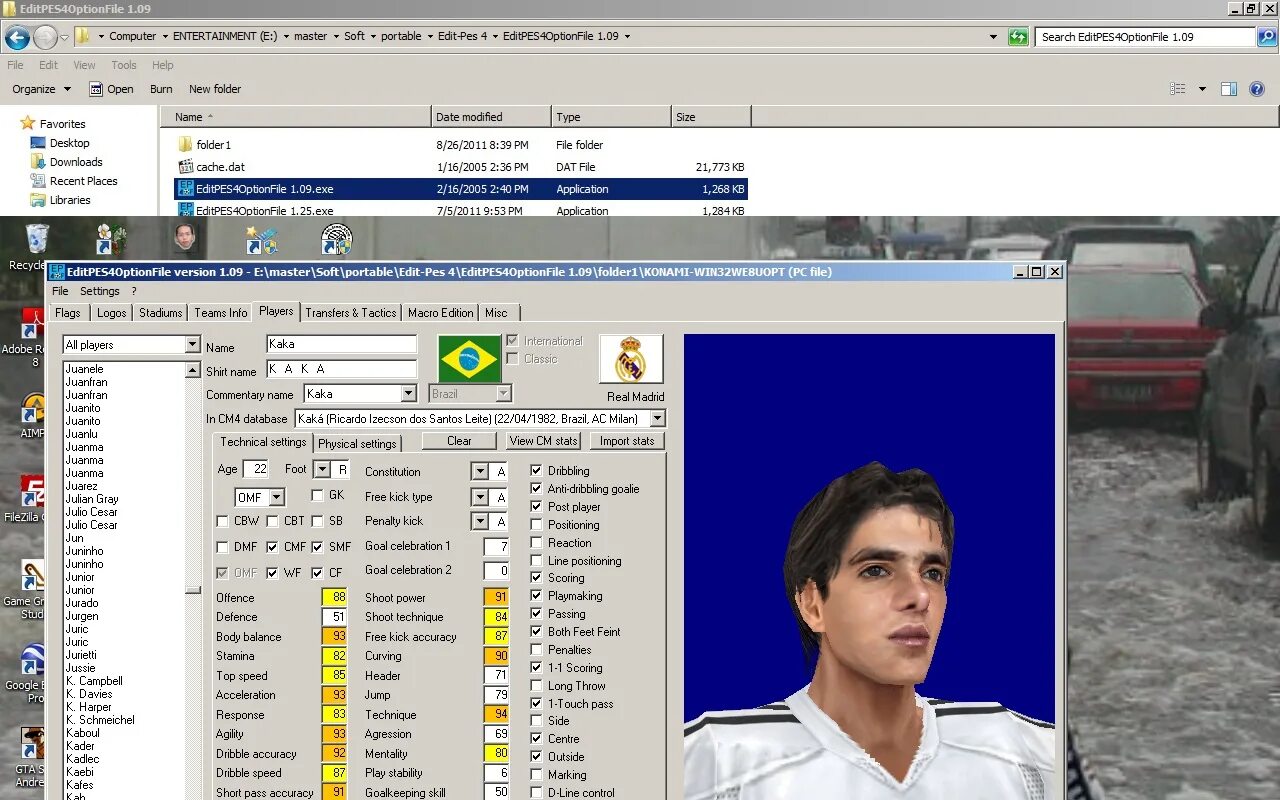The image size is (1280, 800).
Task: Click the Open button in Explorer toolbar
Action: click(111, 89)
